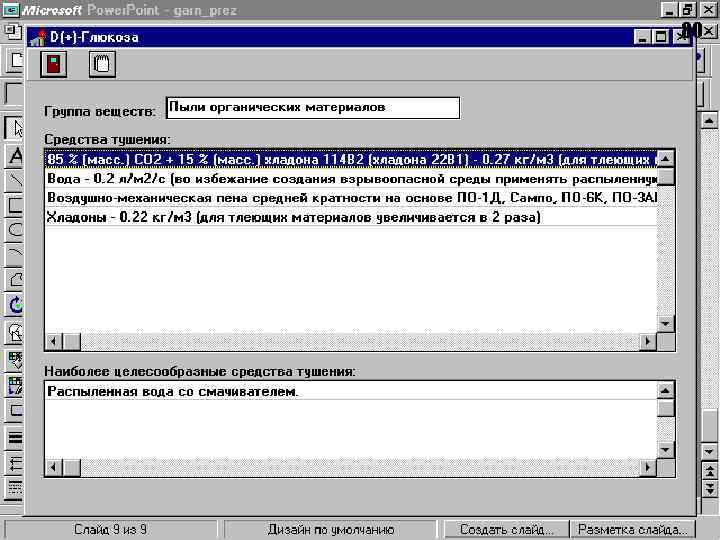Select the Вода - 0.2 л/м2/с row
The width and height of the screenshot is (720, 540).
point(351,179)
